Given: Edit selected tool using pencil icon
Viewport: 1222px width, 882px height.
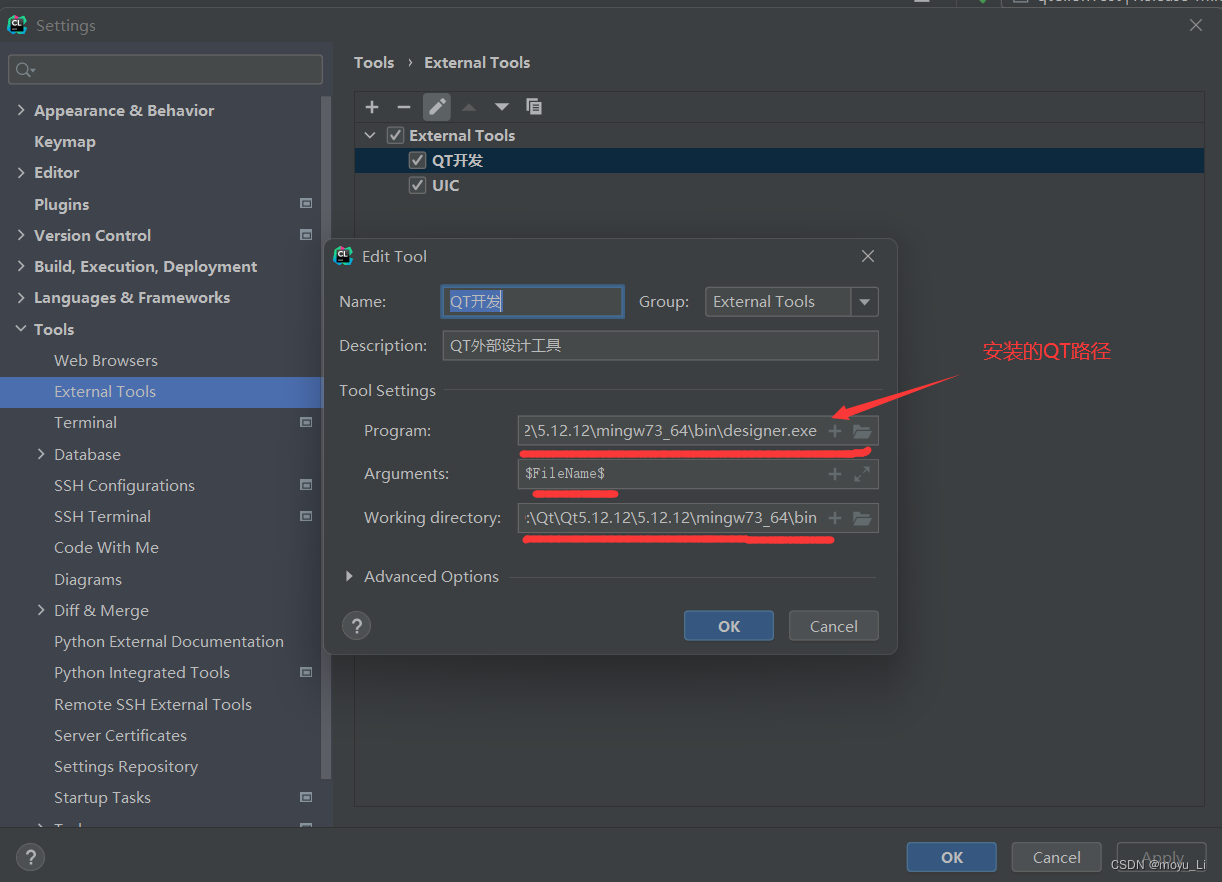Looking at the screenshot, I should [437, 107].
